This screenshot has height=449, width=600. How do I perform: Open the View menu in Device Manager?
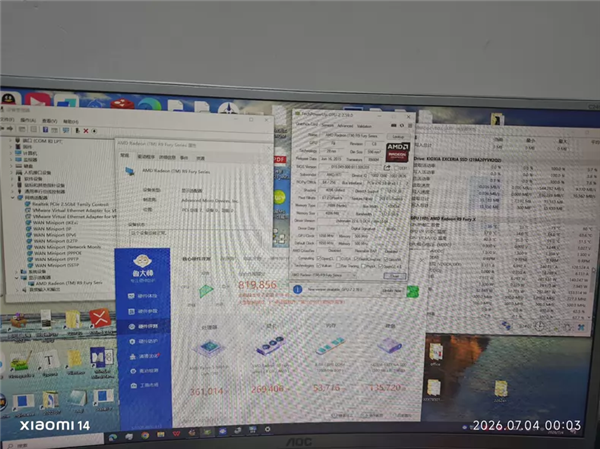[x=49, y=121]
